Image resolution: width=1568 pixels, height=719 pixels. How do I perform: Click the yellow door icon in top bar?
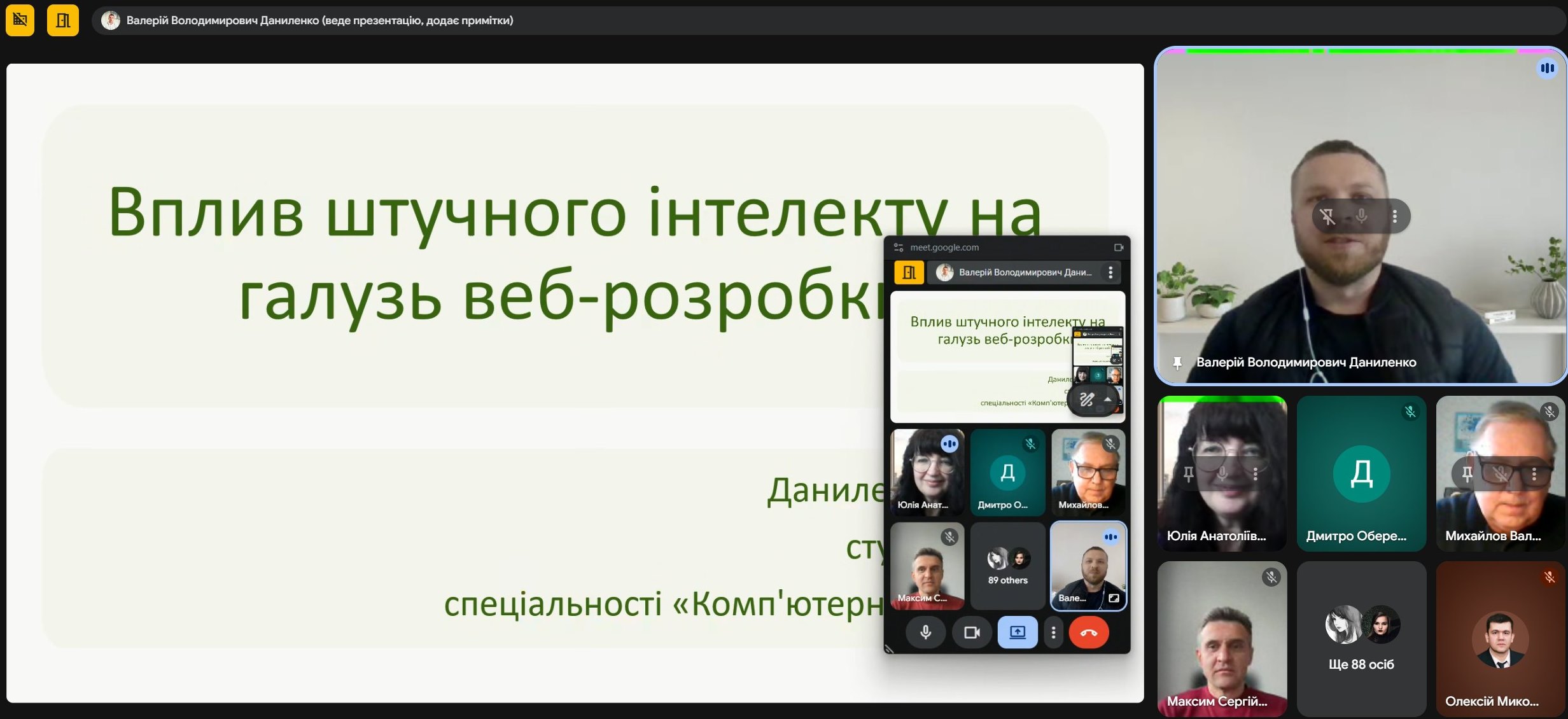click(x=62, y=20)
